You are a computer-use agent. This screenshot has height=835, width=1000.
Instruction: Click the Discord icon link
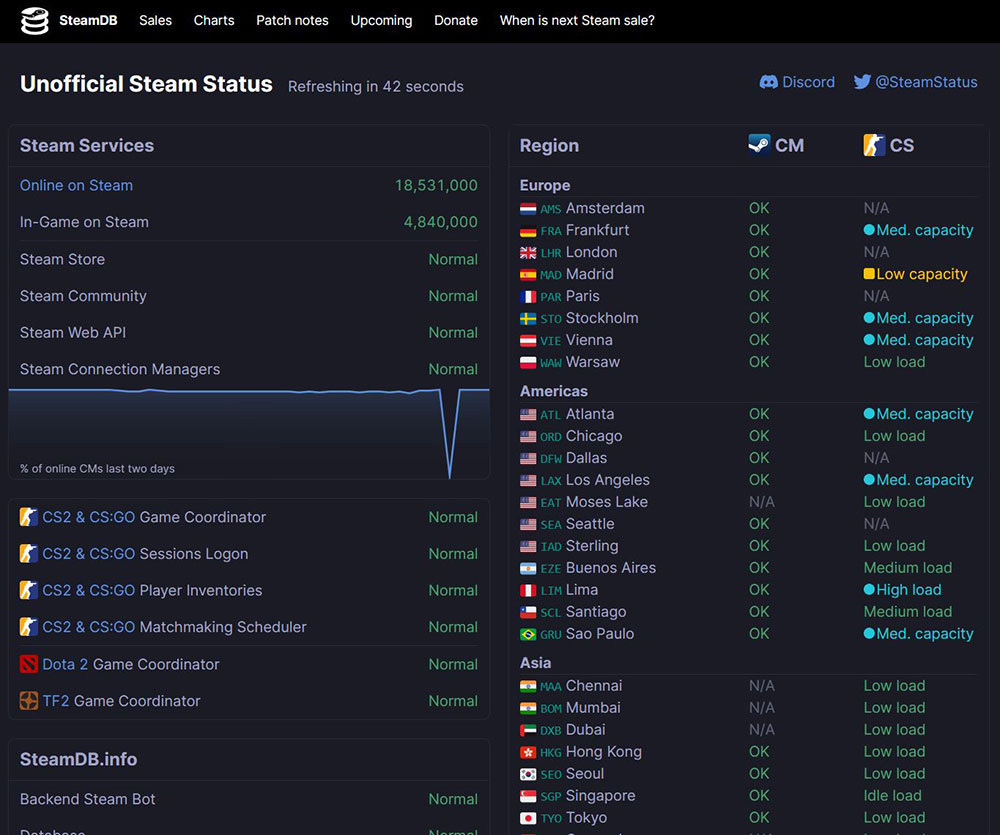pos(769,82)
